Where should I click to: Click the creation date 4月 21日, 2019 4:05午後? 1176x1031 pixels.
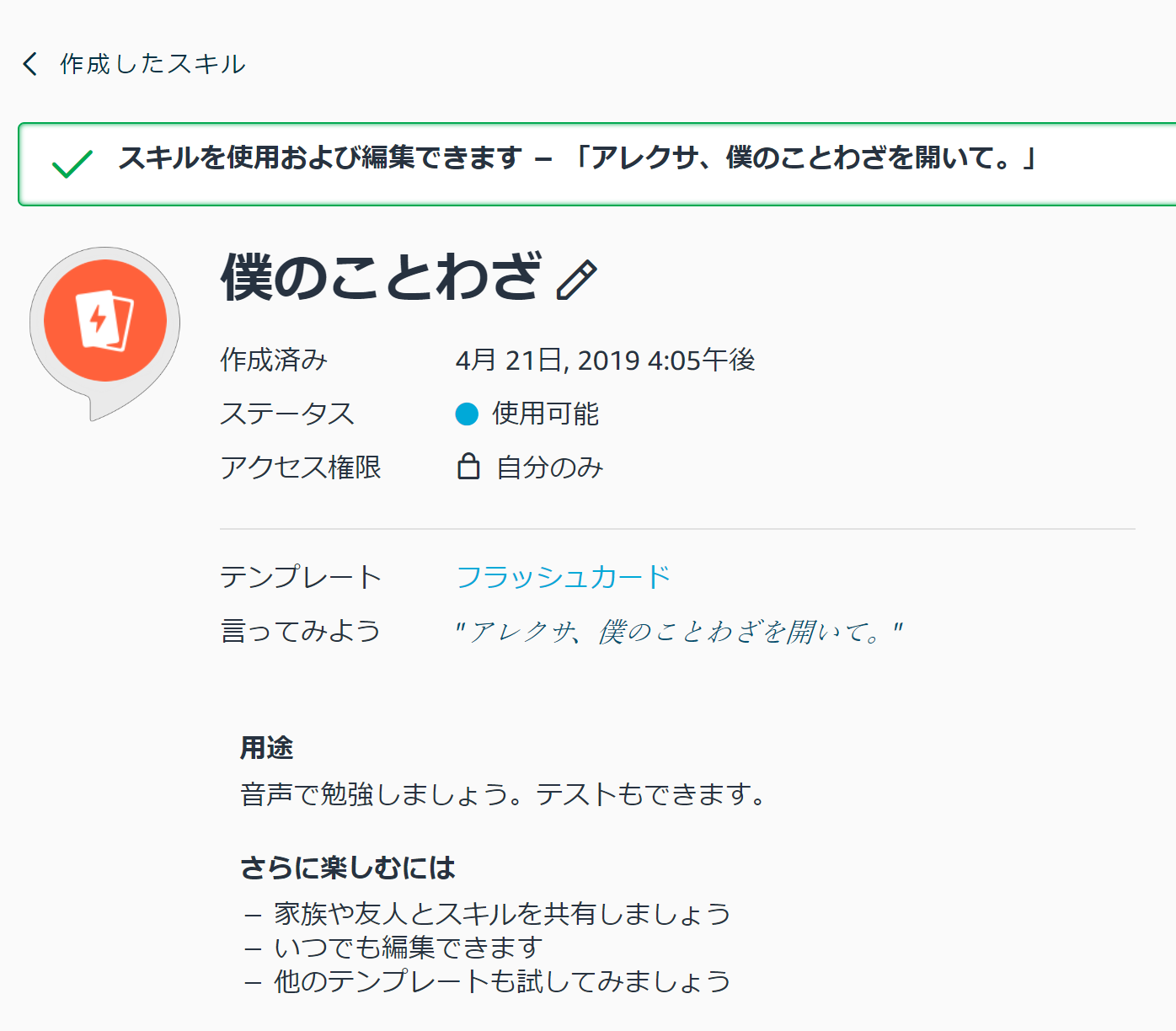[605, 361]
